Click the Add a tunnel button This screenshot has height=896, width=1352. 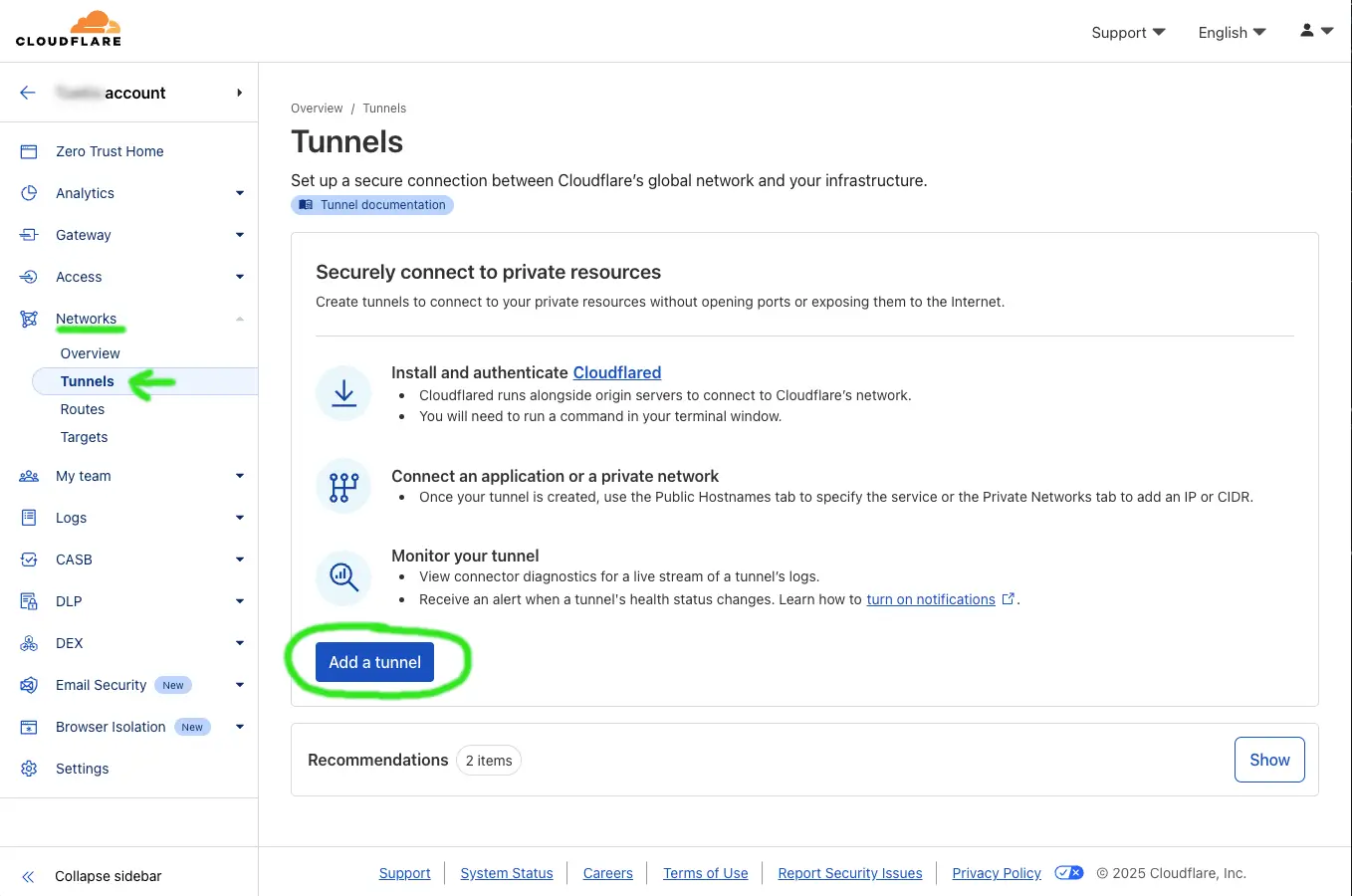tap(375, 661)
